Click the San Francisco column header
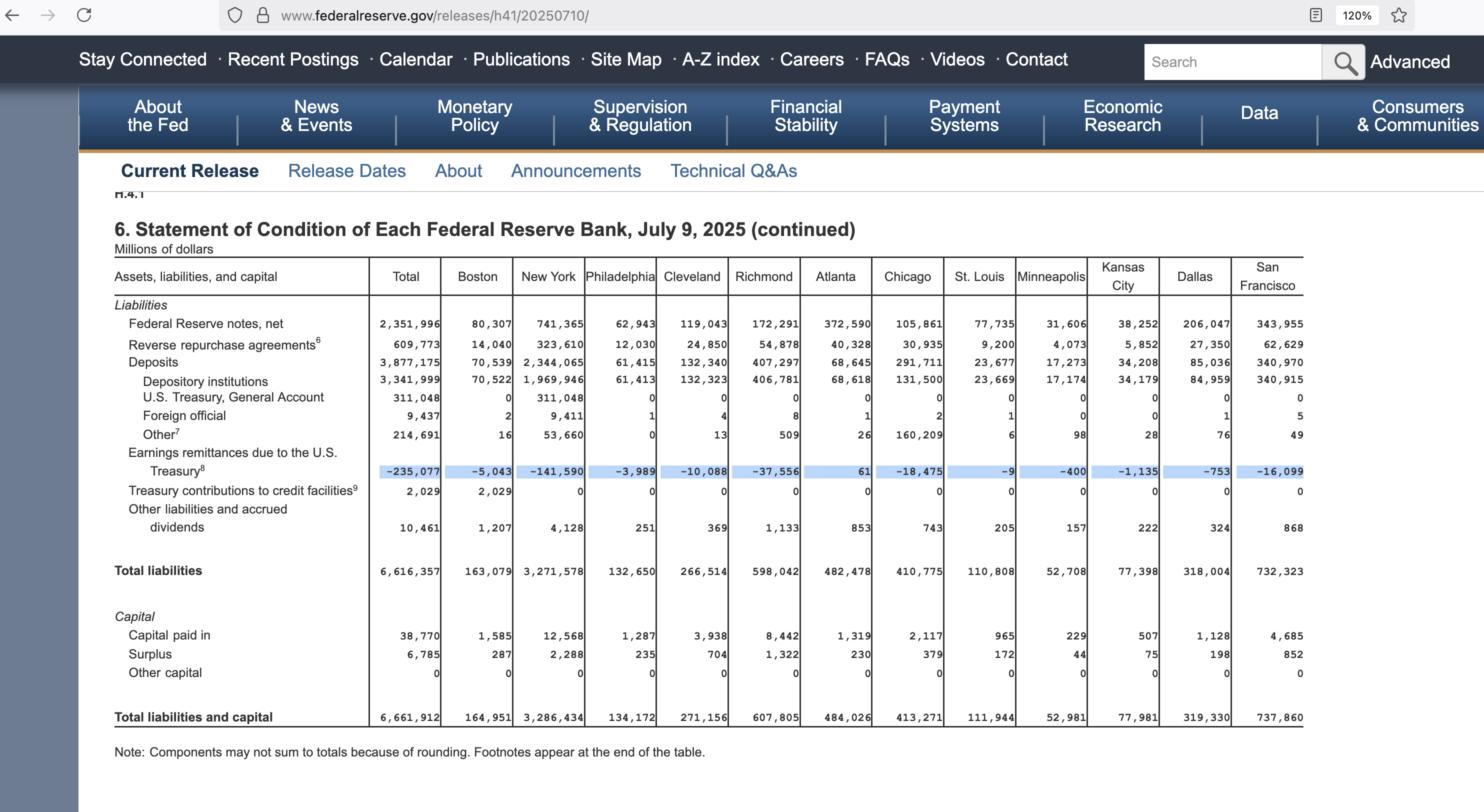 pos(1267,276)
